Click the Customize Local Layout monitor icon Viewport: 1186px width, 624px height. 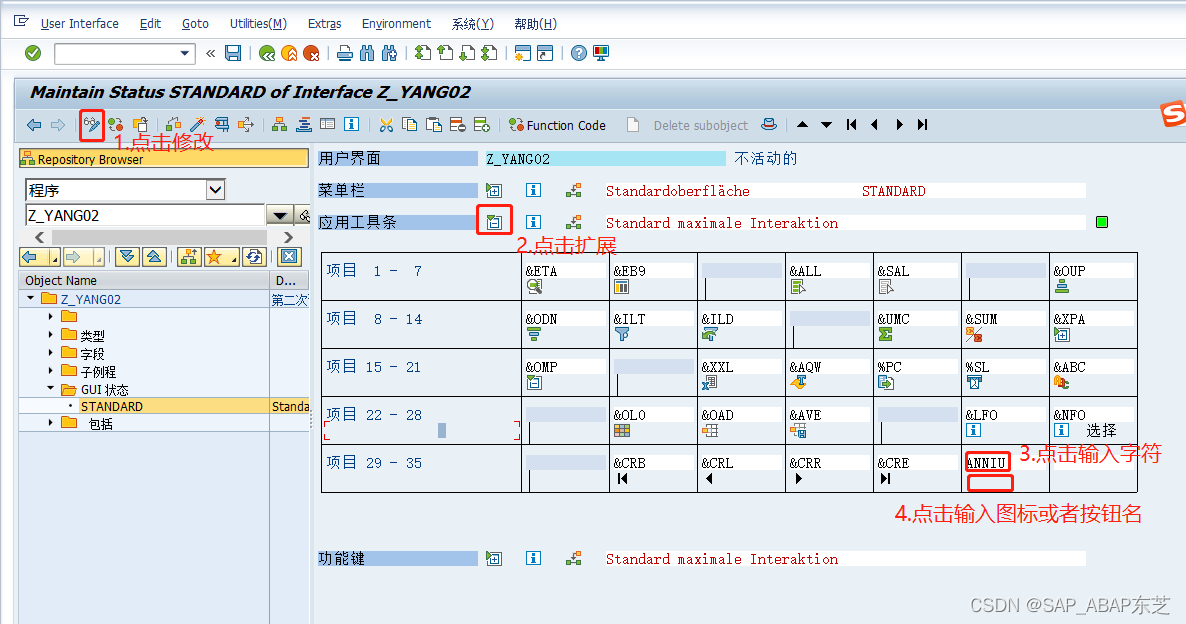point(601,53)
